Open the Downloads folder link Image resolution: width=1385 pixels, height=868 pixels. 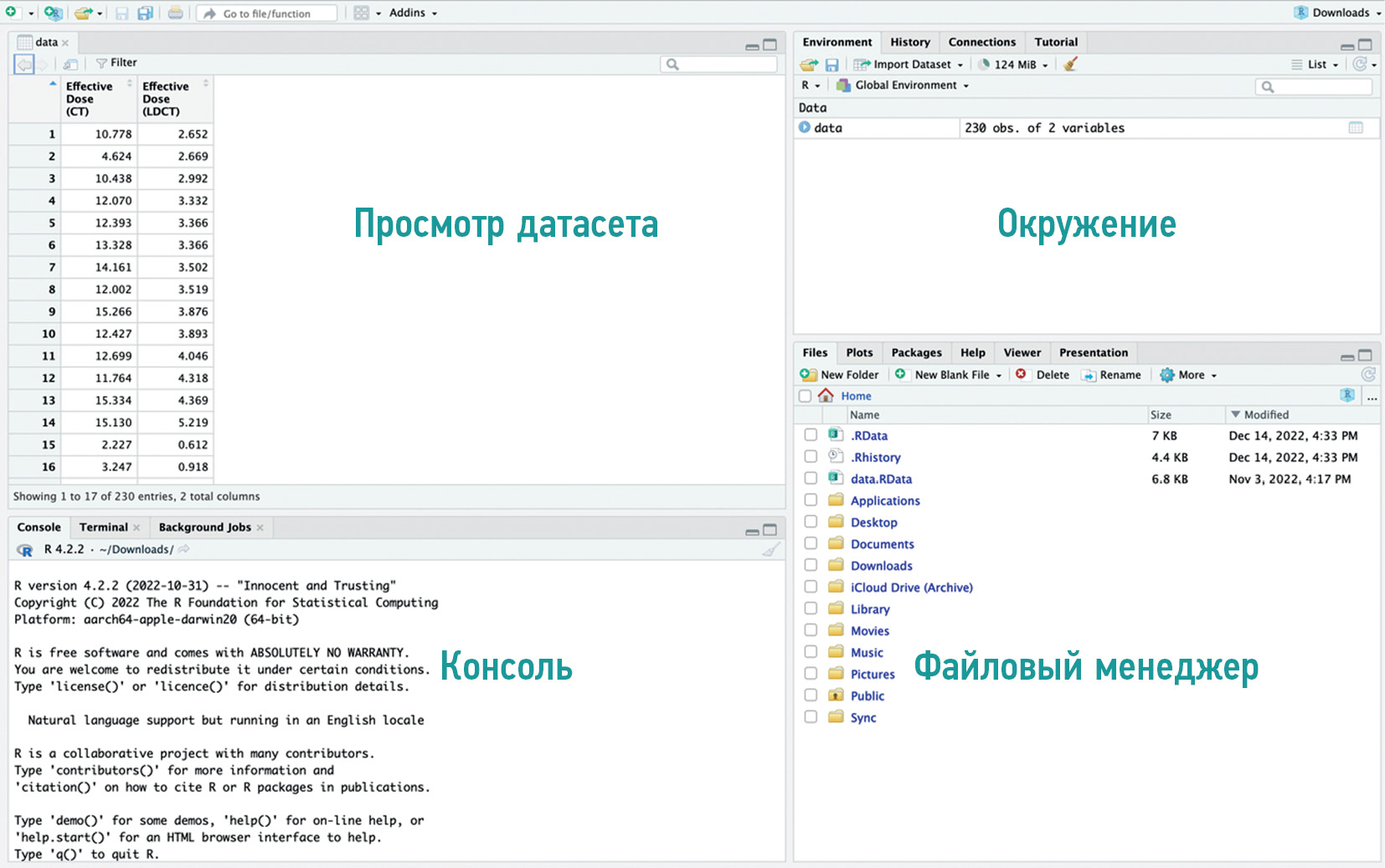[x=881, y=566]
